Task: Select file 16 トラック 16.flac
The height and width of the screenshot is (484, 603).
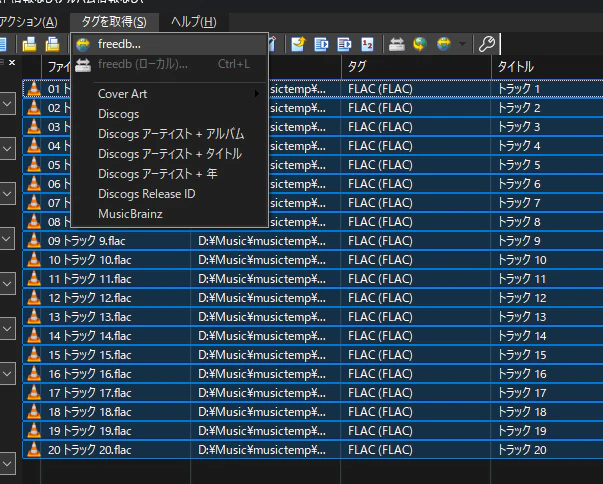Action: [90, 374]
